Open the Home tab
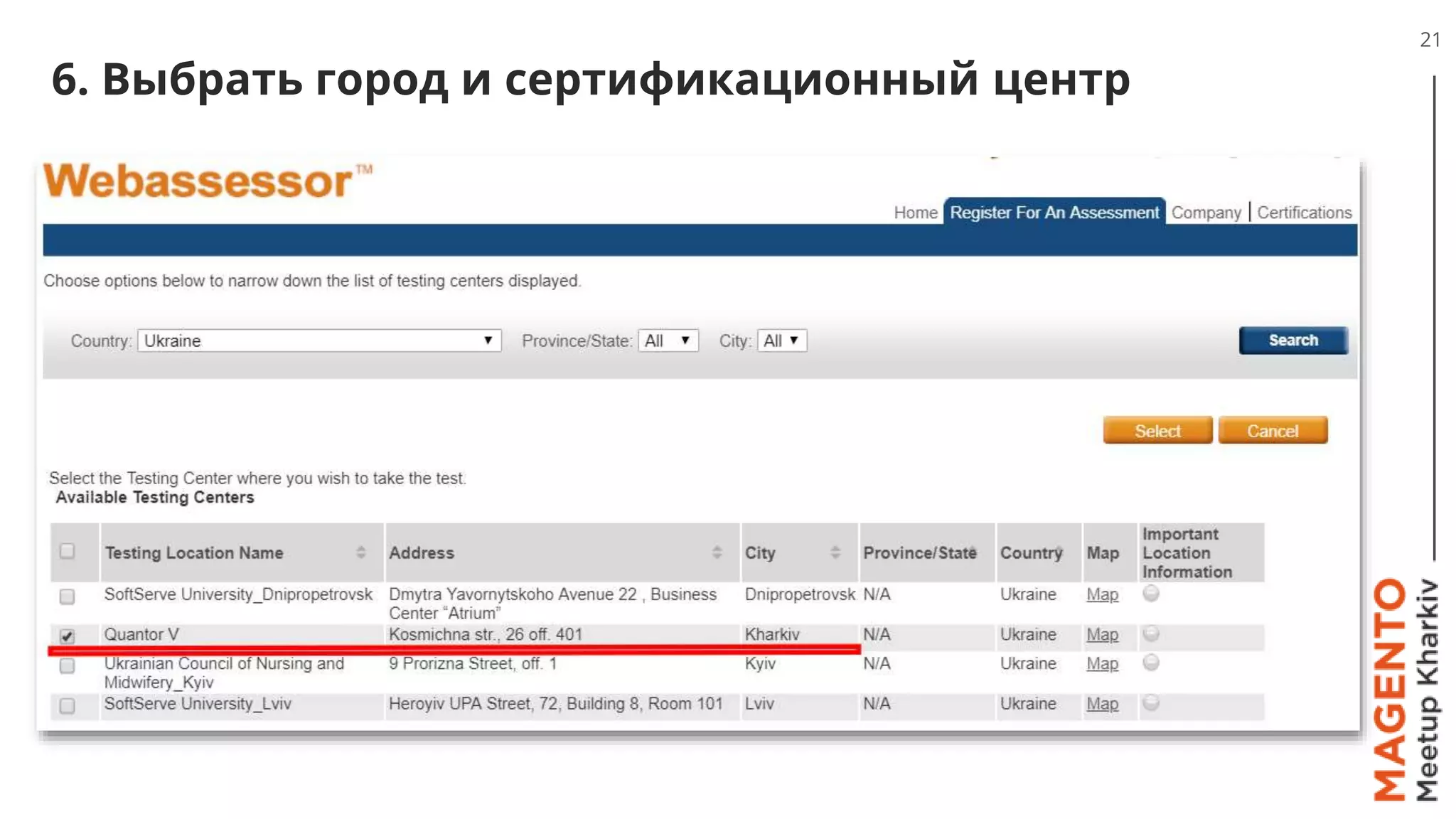This screenshot has height=819, width=1456. tap(916, 213)
